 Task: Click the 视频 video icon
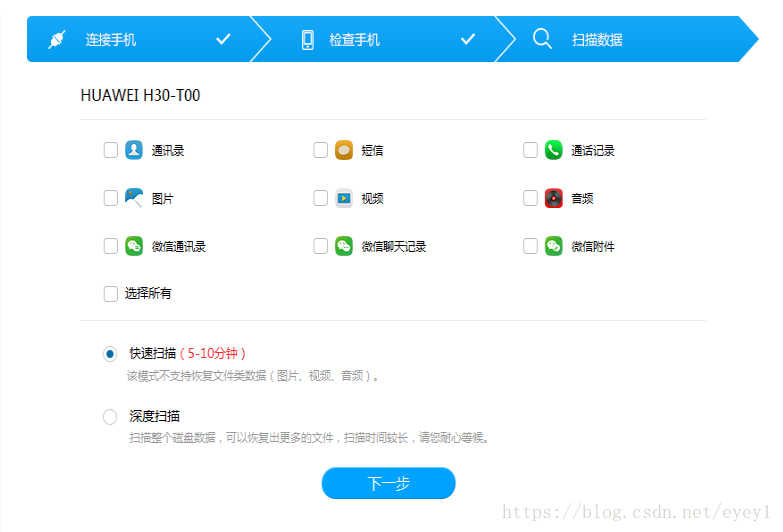[344, 198]
